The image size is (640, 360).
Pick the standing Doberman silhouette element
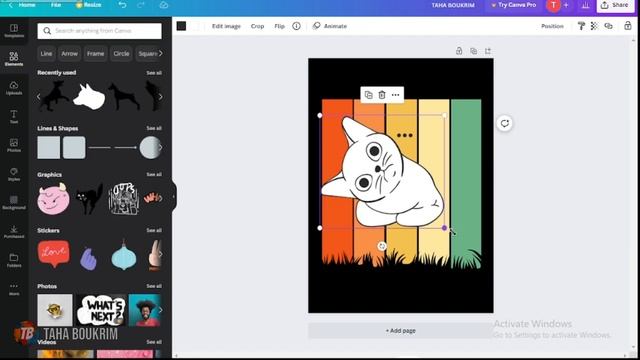click(x=124, y=97)
